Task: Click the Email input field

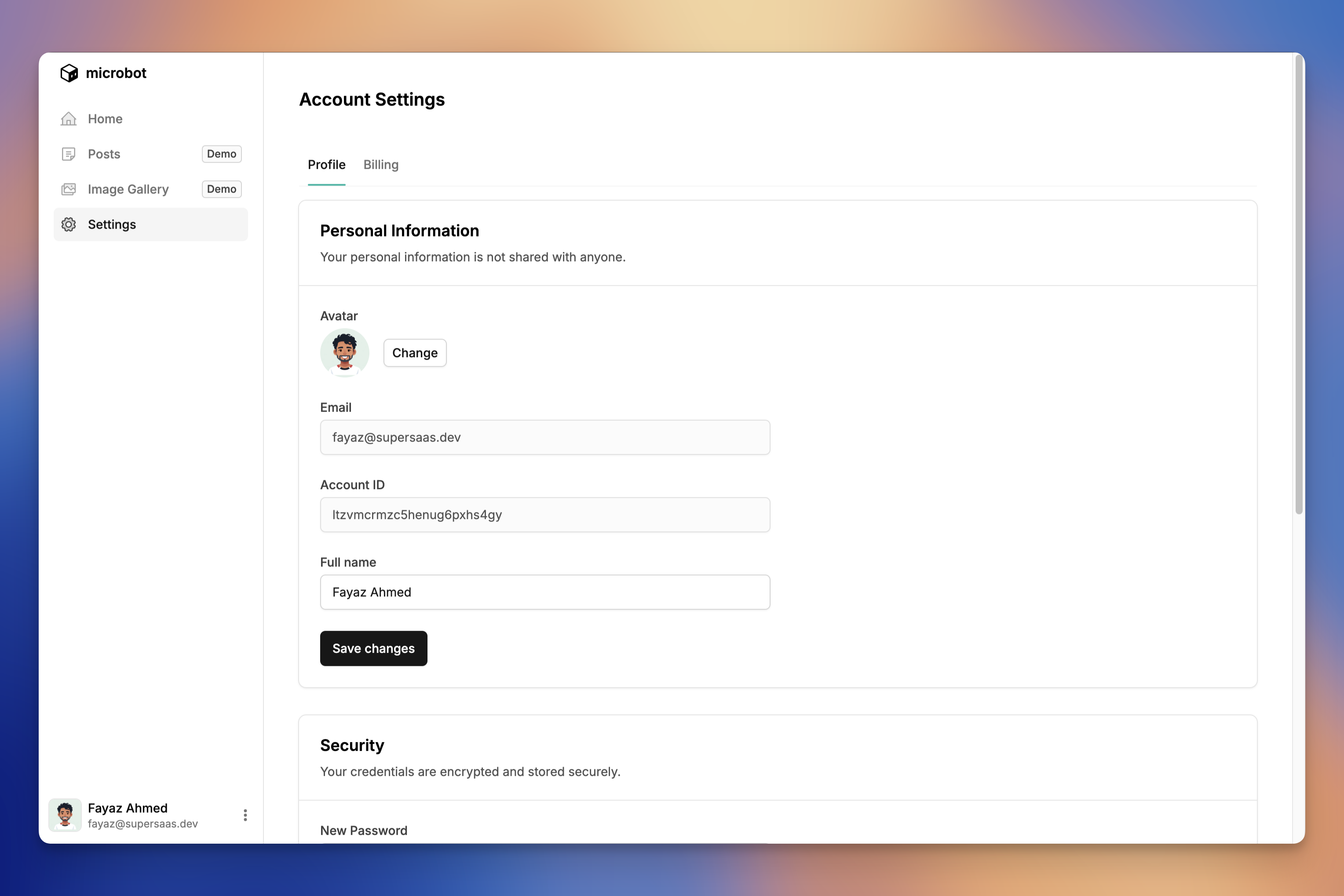Action: click(x=544, y=437)
